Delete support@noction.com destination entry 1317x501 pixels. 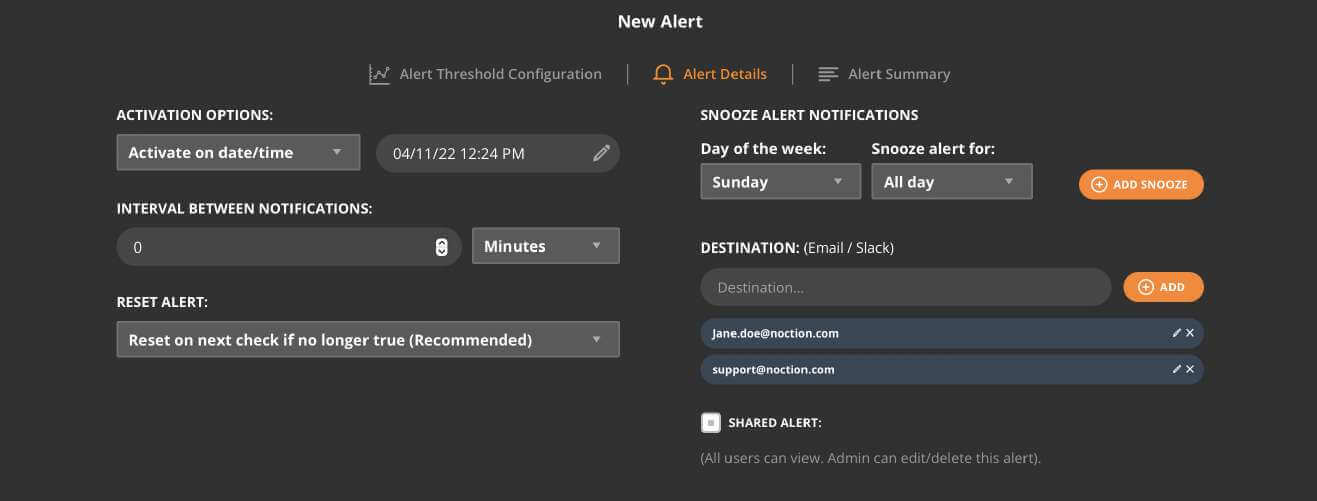tap(1190, 369)
